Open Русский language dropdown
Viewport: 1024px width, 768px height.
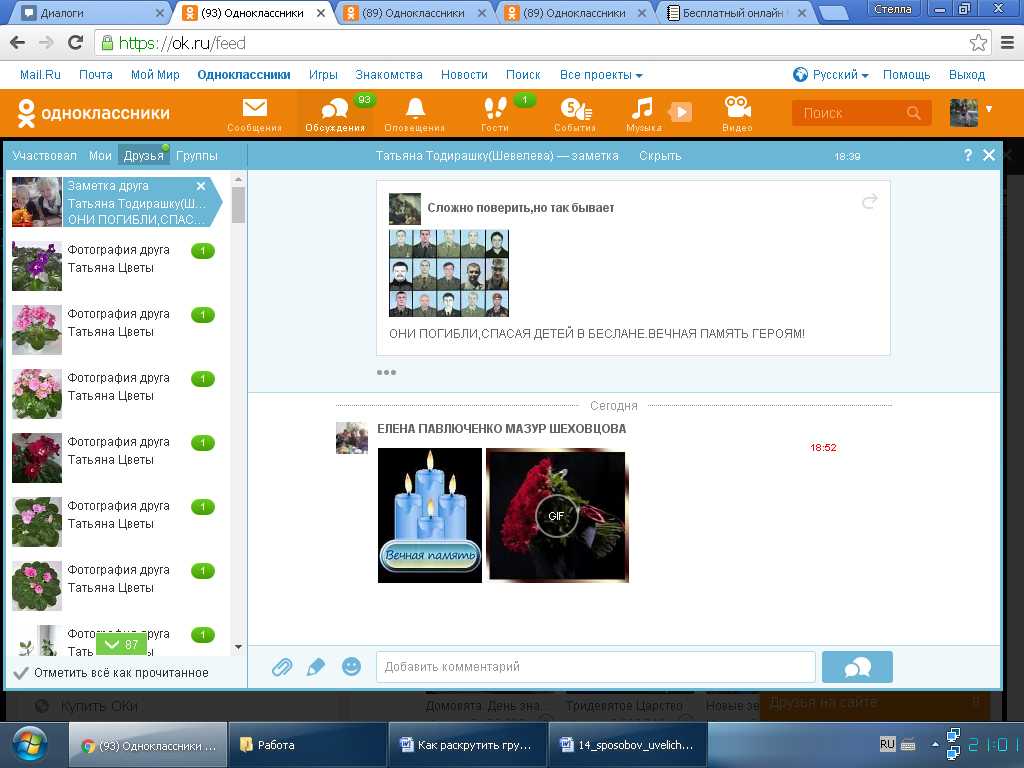point(831,75)
